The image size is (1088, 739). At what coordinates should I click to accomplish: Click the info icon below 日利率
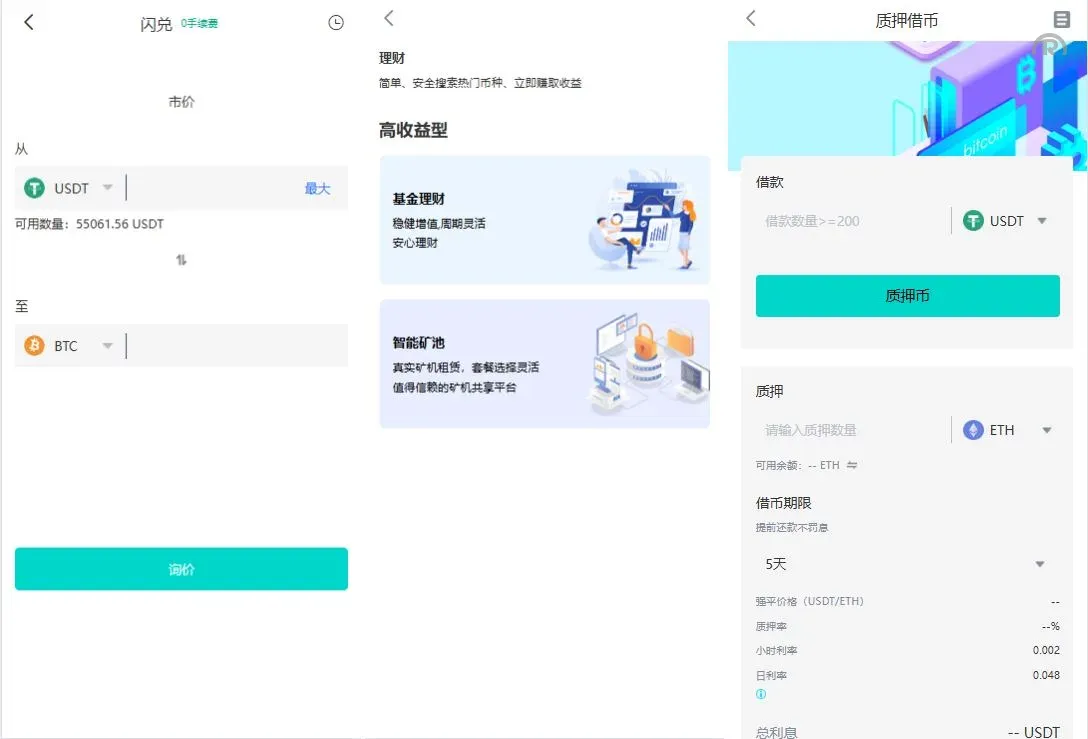761,691
